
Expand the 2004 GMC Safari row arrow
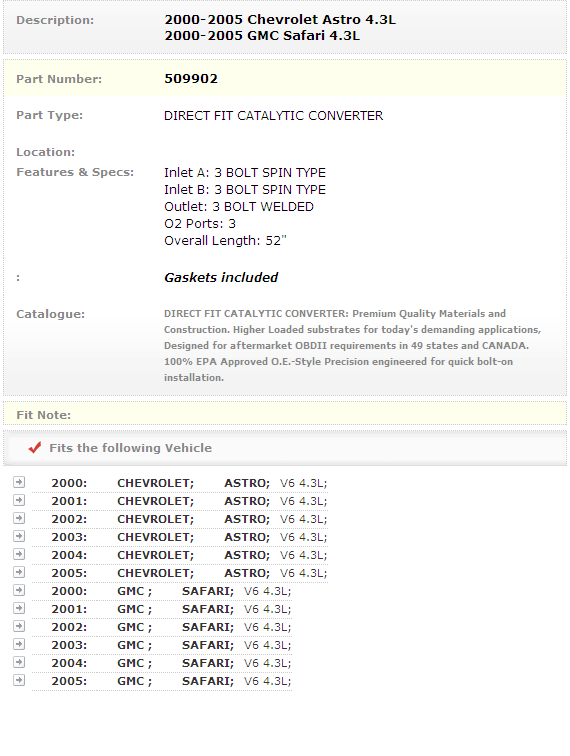(x=19, y=662)
